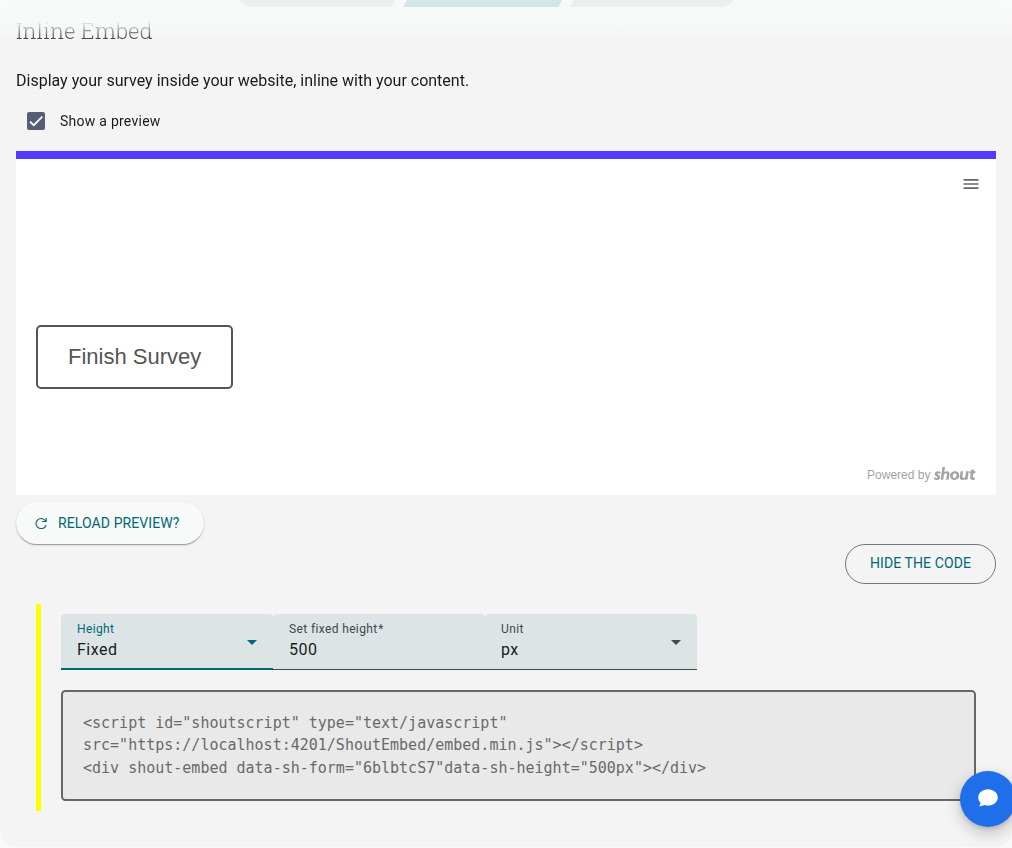Click the embed code snippet box

pyautogui.click(x=518, y=745)
